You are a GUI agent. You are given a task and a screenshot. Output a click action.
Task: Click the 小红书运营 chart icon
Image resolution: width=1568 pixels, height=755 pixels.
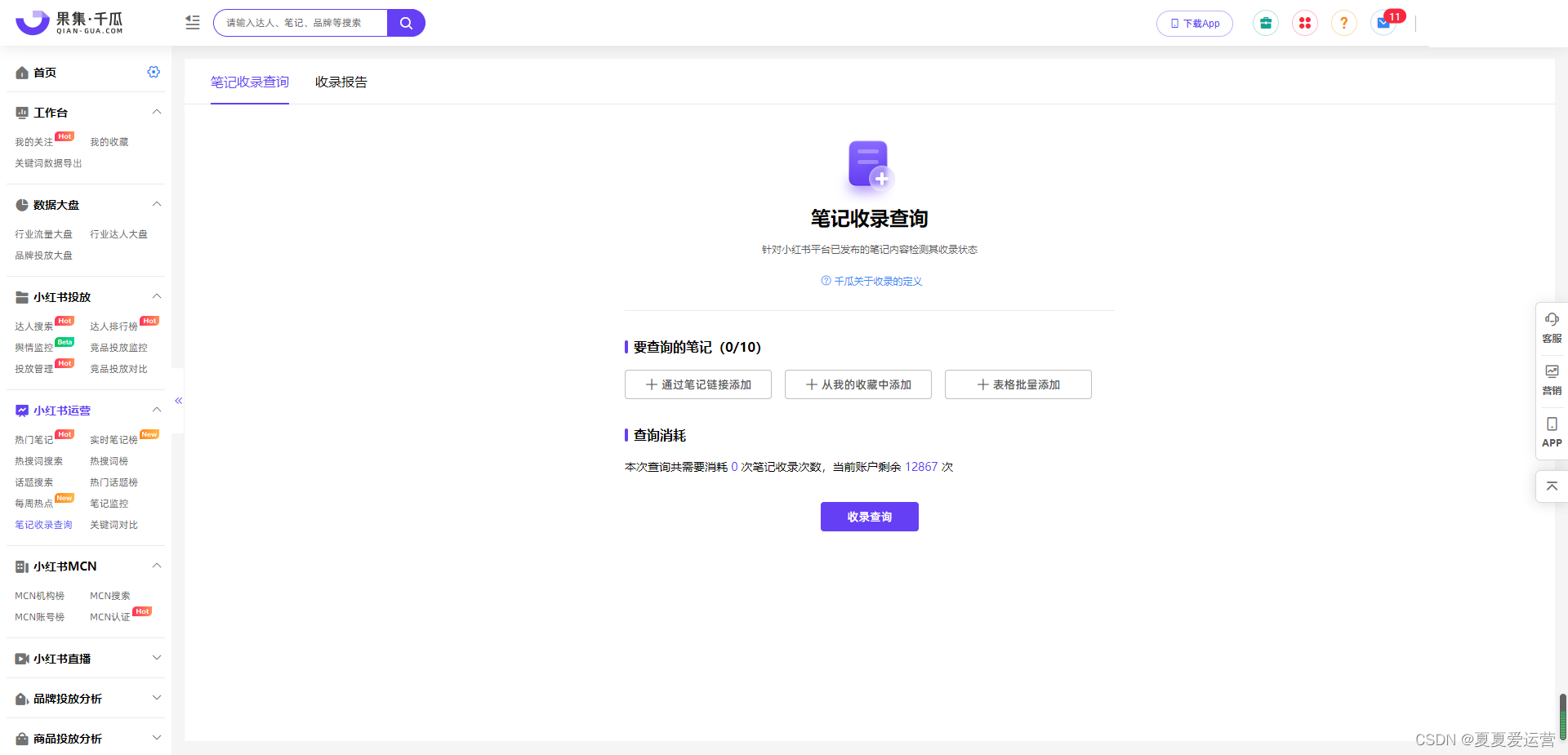pos(22,411)
